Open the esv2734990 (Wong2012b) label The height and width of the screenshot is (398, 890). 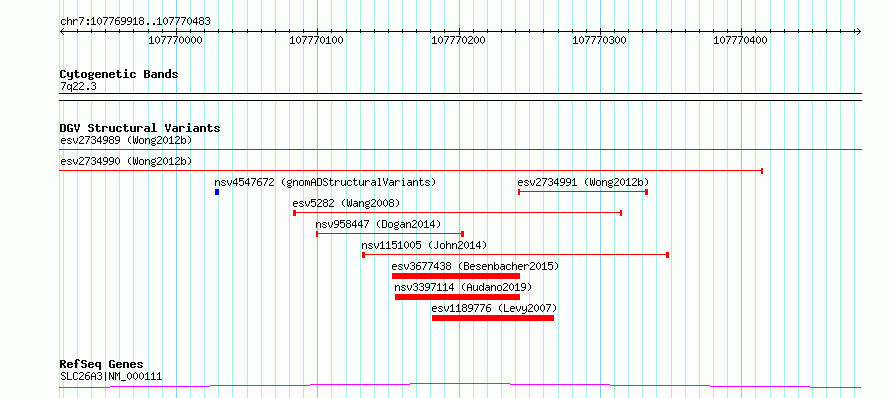click(x=126, y=161)
